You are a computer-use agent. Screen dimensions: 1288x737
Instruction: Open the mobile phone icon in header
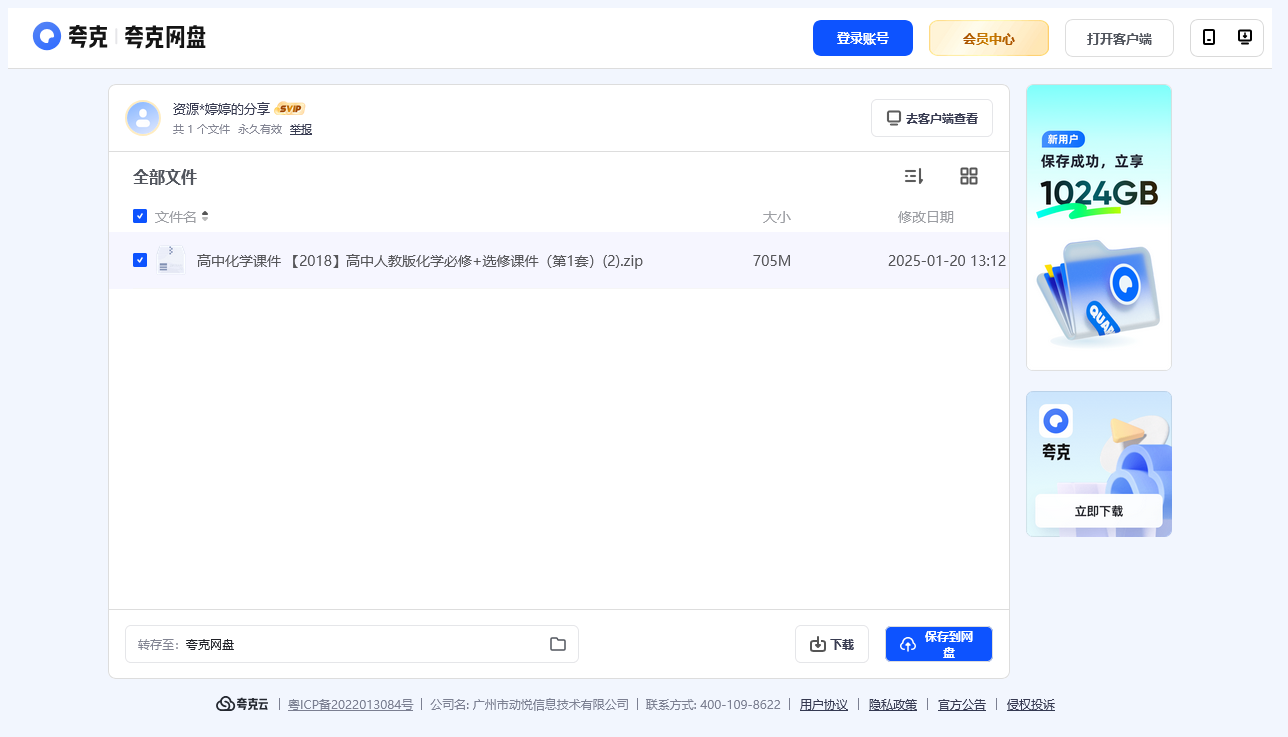1209,38
